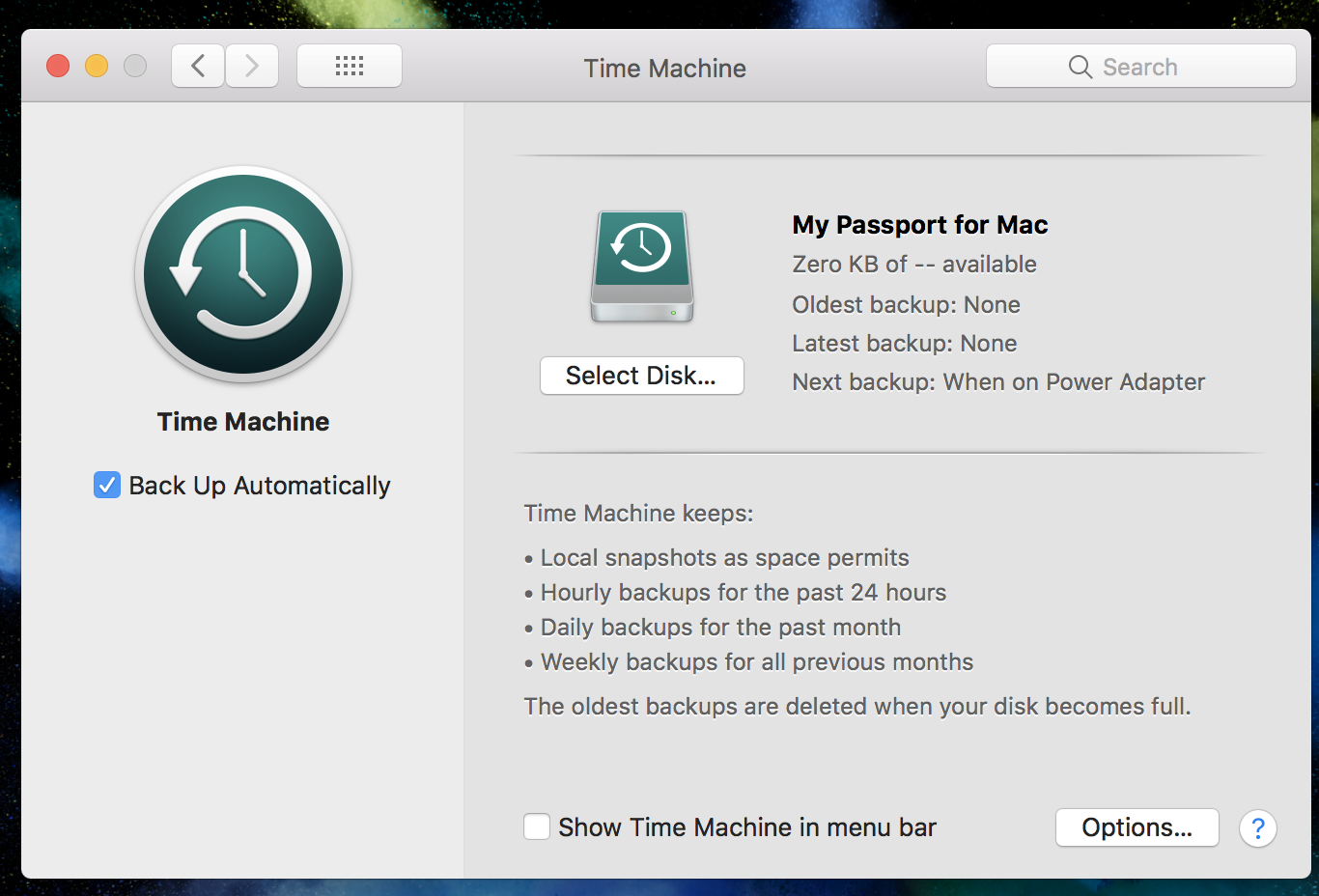This screenshot has height=896, width=1319.
Task: Go back with the left arrow button
Action: (x=198, y=66)
